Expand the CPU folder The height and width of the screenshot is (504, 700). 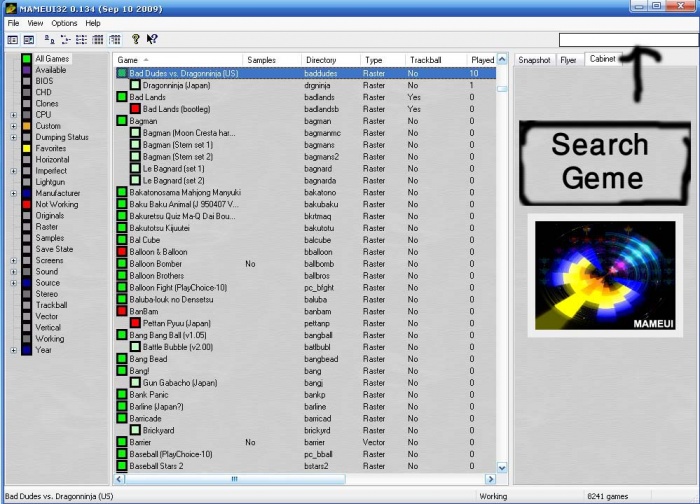tap(13, 115)
